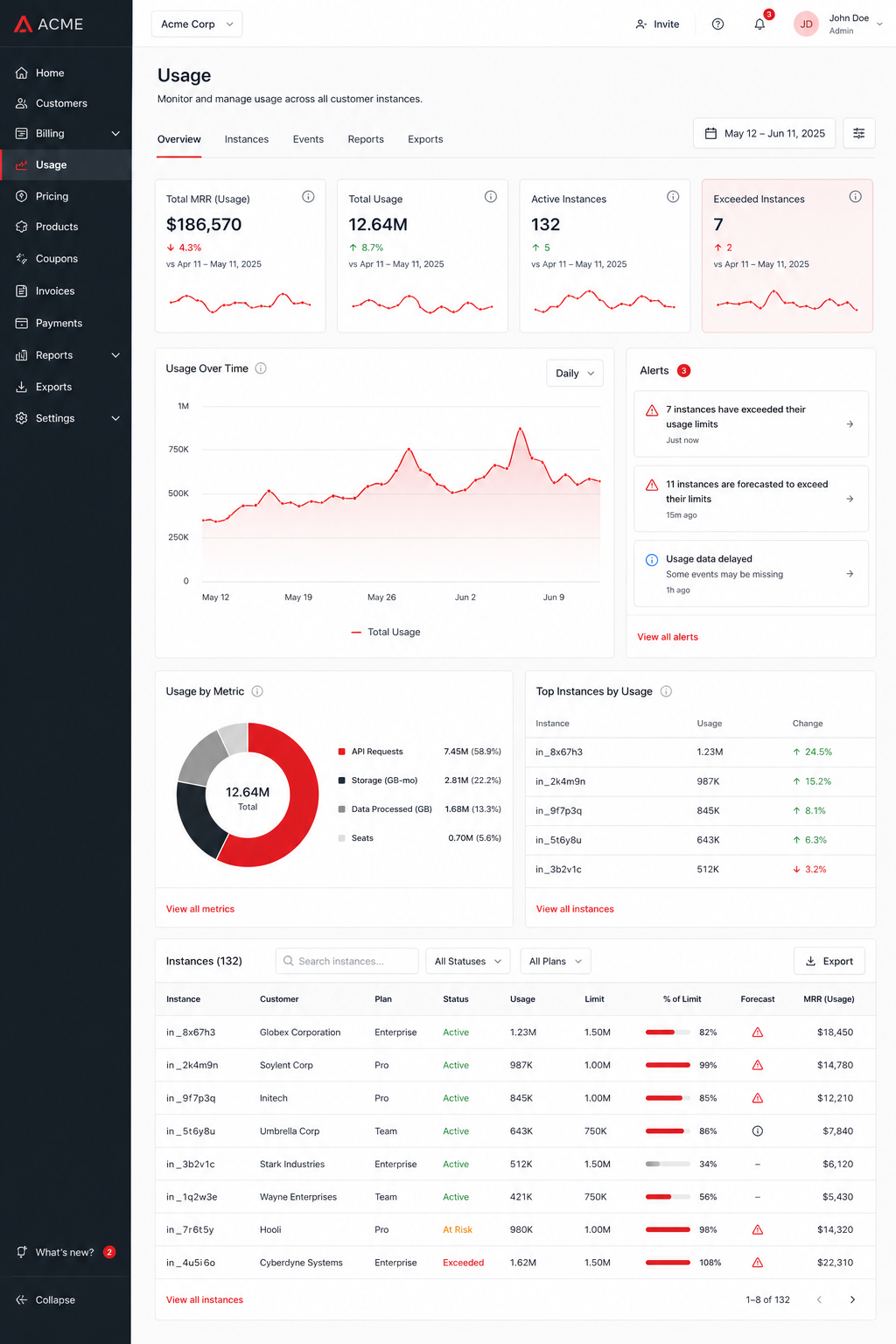Click the Invite button

[657, 24]
